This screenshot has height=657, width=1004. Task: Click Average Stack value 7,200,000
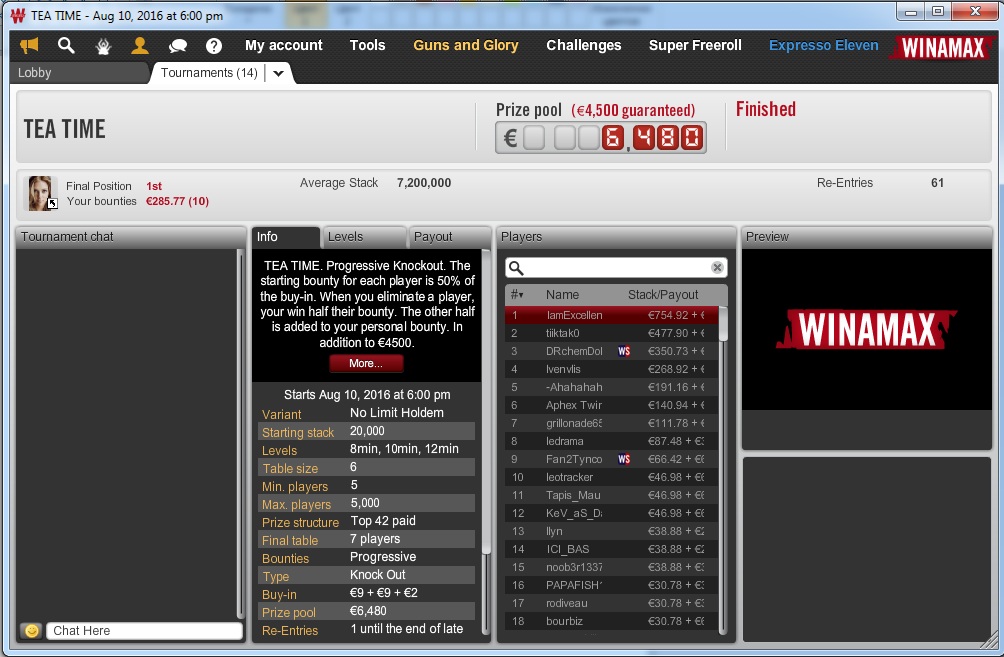(424, 183)
